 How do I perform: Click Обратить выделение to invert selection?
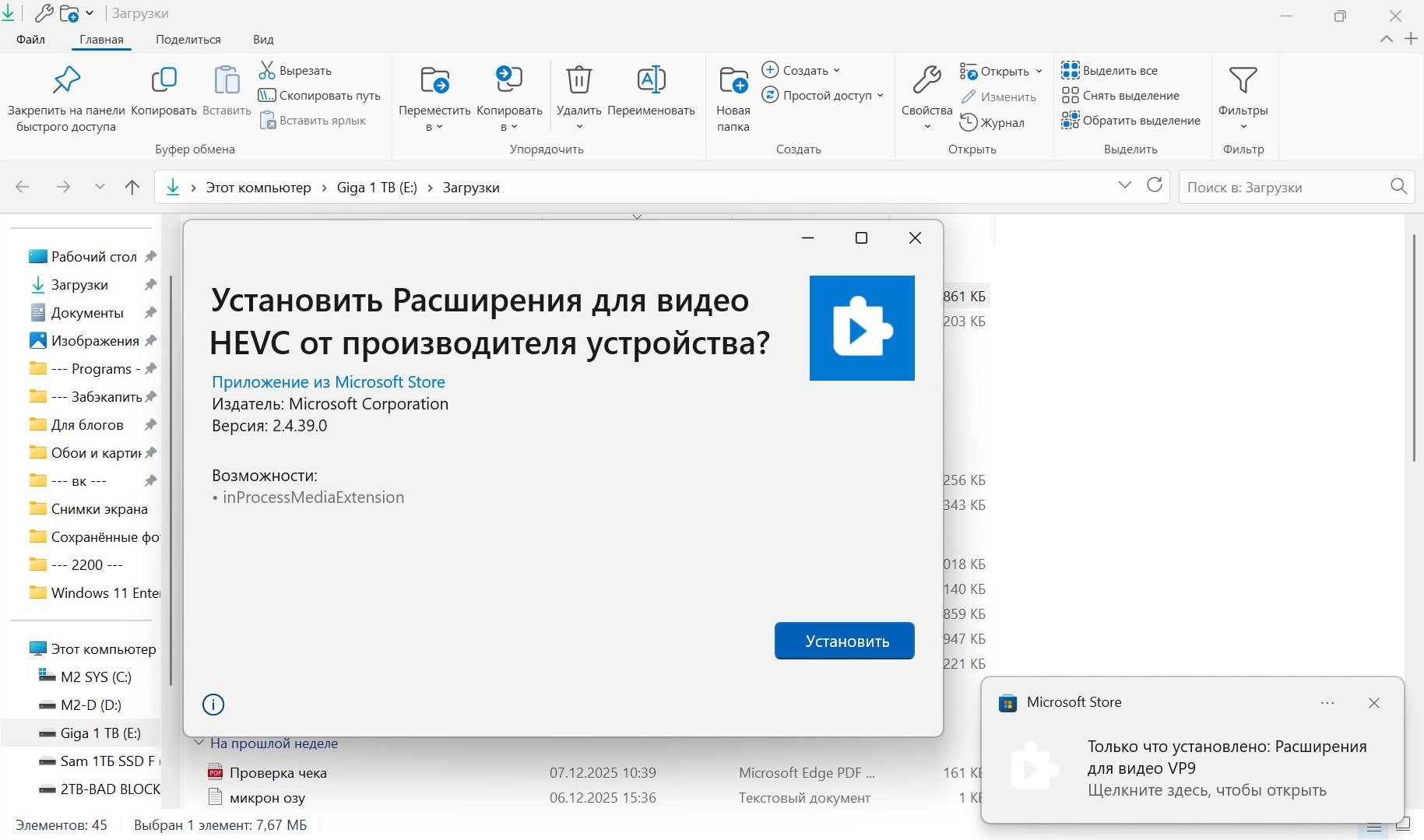[1131, 120]
